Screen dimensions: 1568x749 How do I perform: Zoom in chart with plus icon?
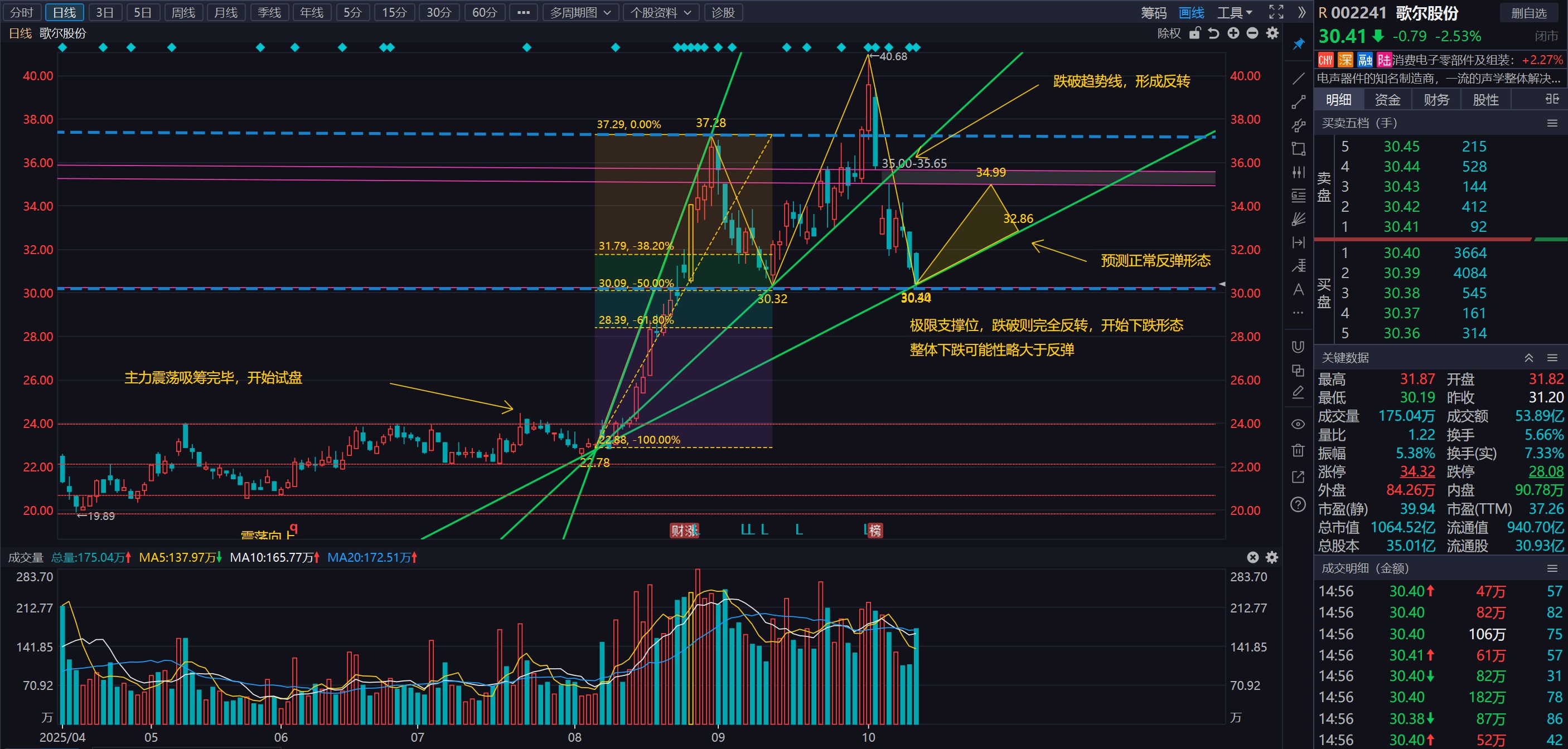[x=1233, y=33]
